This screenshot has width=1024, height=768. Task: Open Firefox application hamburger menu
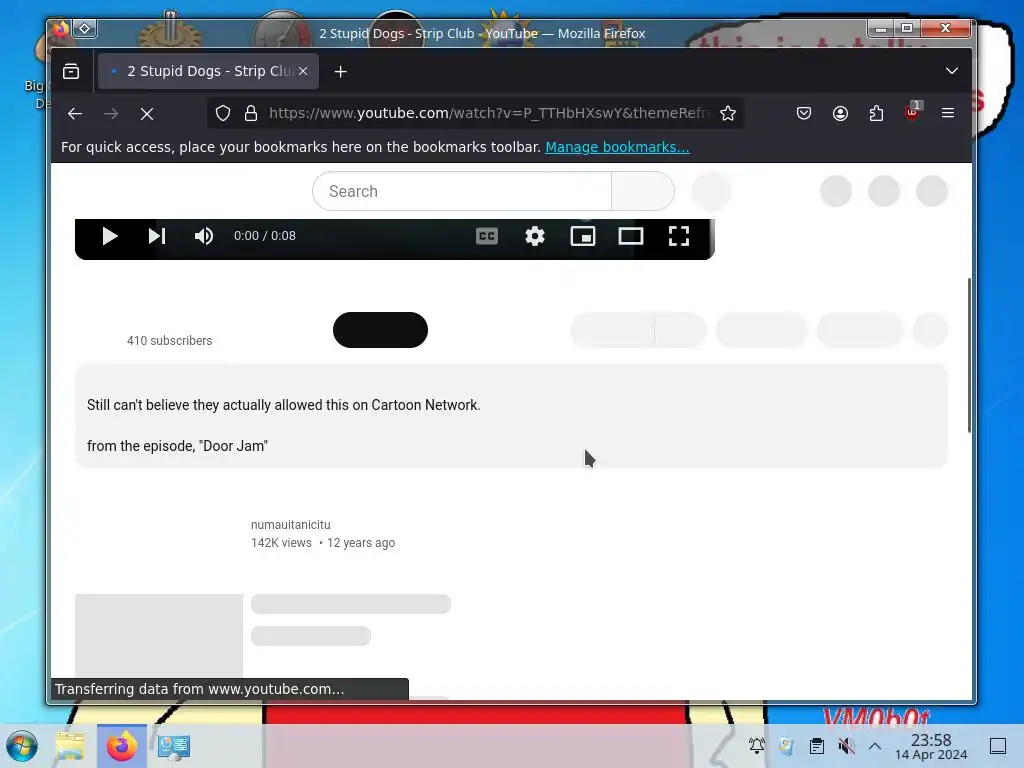point(948,114)
